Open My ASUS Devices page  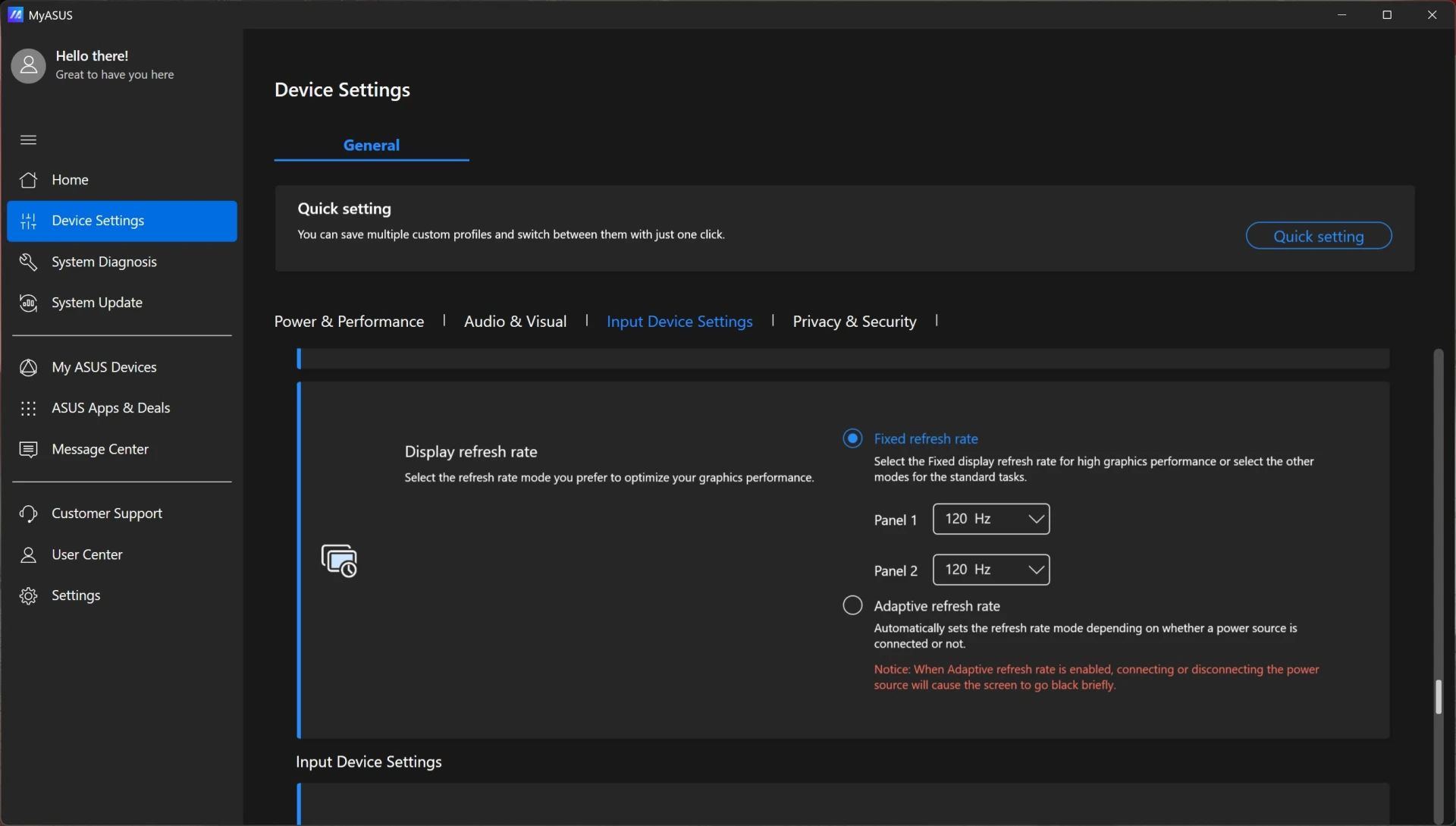122,367
